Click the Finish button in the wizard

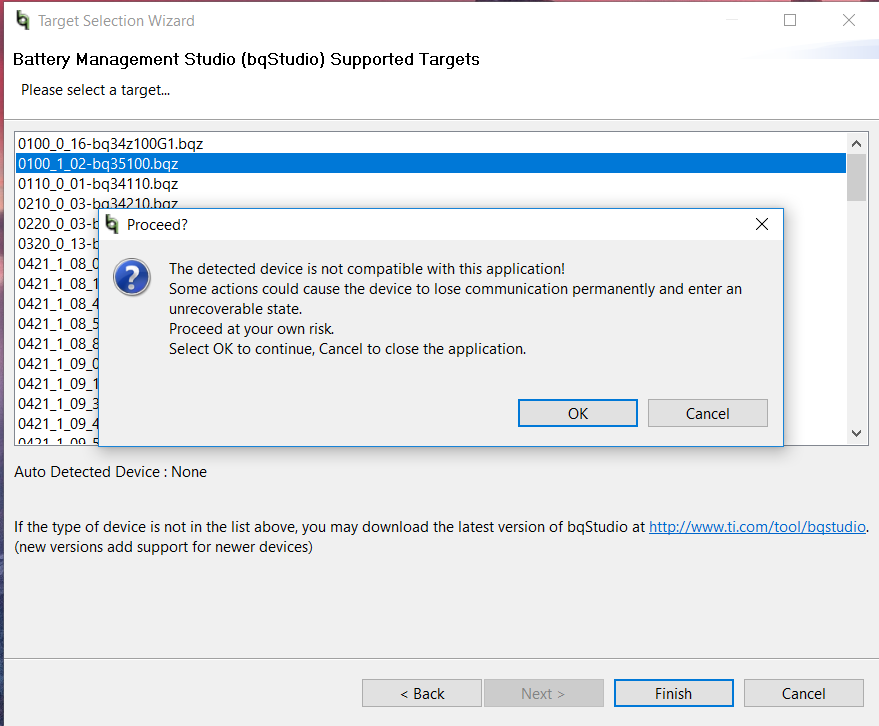pyautogui.click(x=673, y=693)
